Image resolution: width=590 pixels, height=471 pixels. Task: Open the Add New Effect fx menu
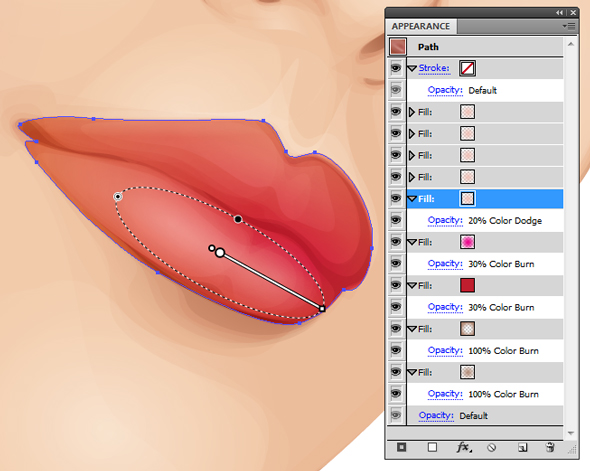point(463,447)
